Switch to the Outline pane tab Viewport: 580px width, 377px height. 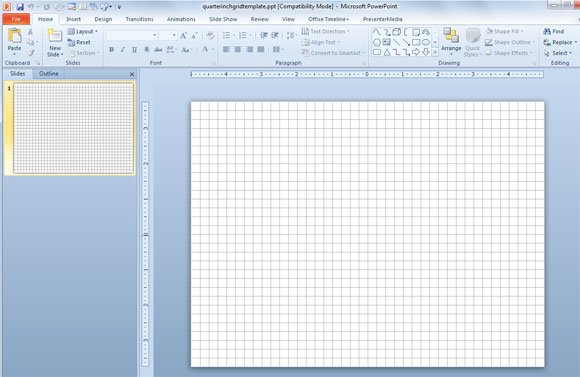click(49, 74)
